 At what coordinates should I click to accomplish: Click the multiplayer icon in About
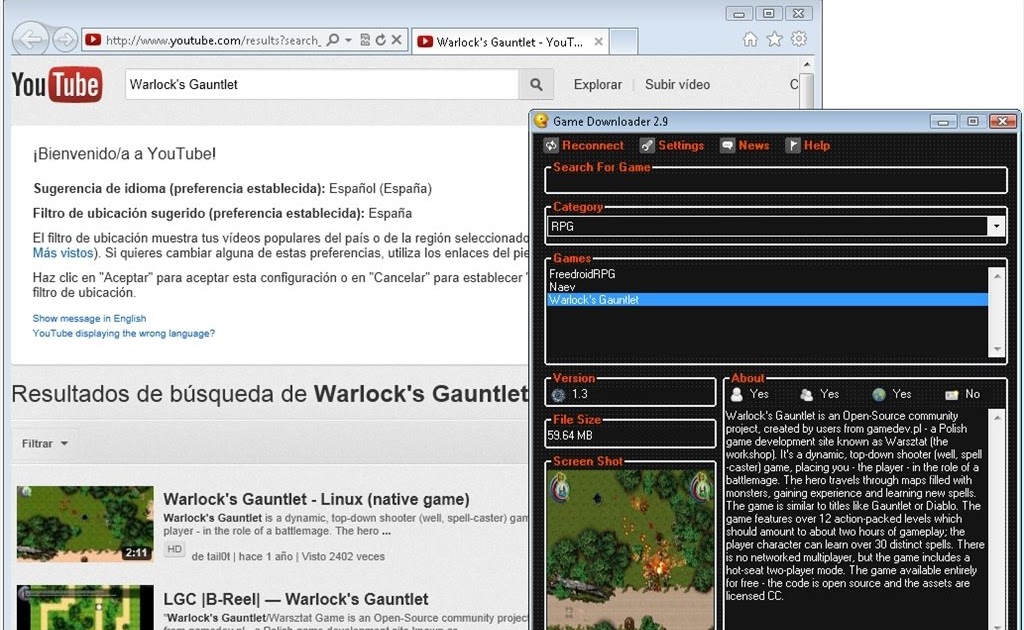click(807, 394)
